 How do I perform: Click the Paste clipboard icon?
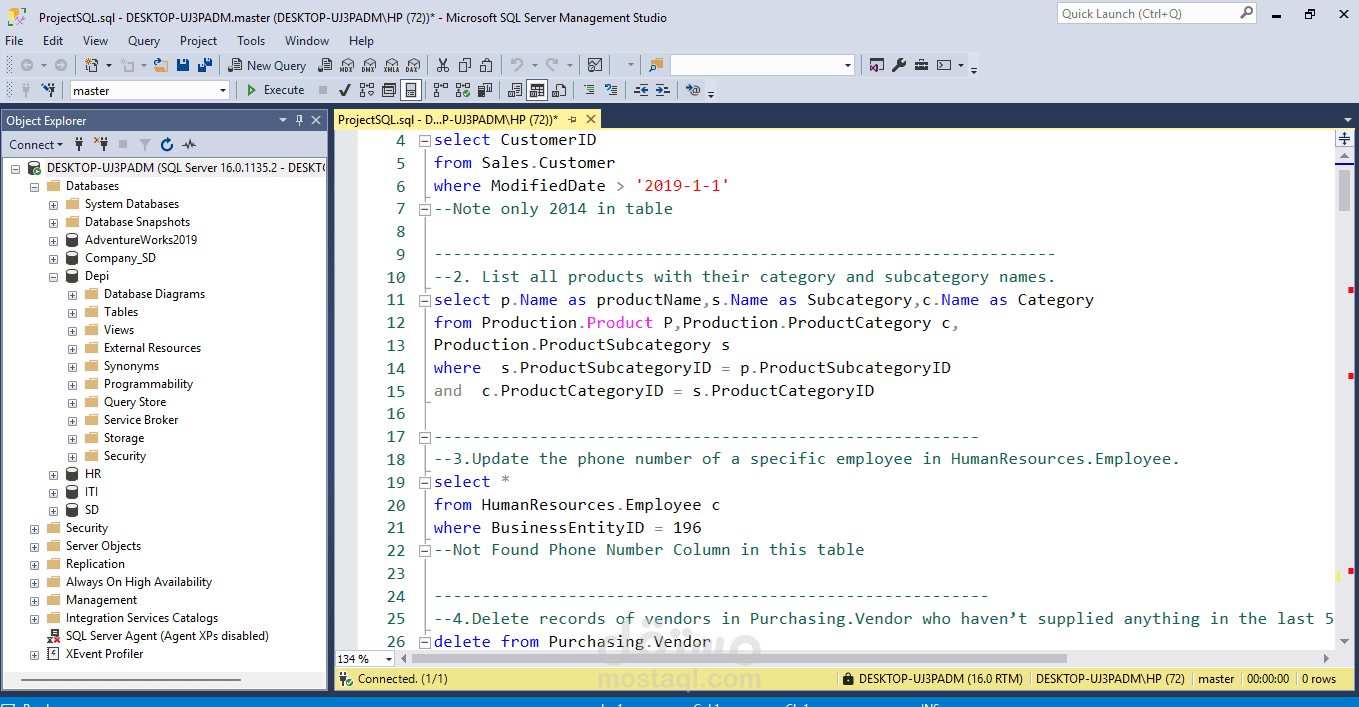pyautogui.click(x=487, y=65)
